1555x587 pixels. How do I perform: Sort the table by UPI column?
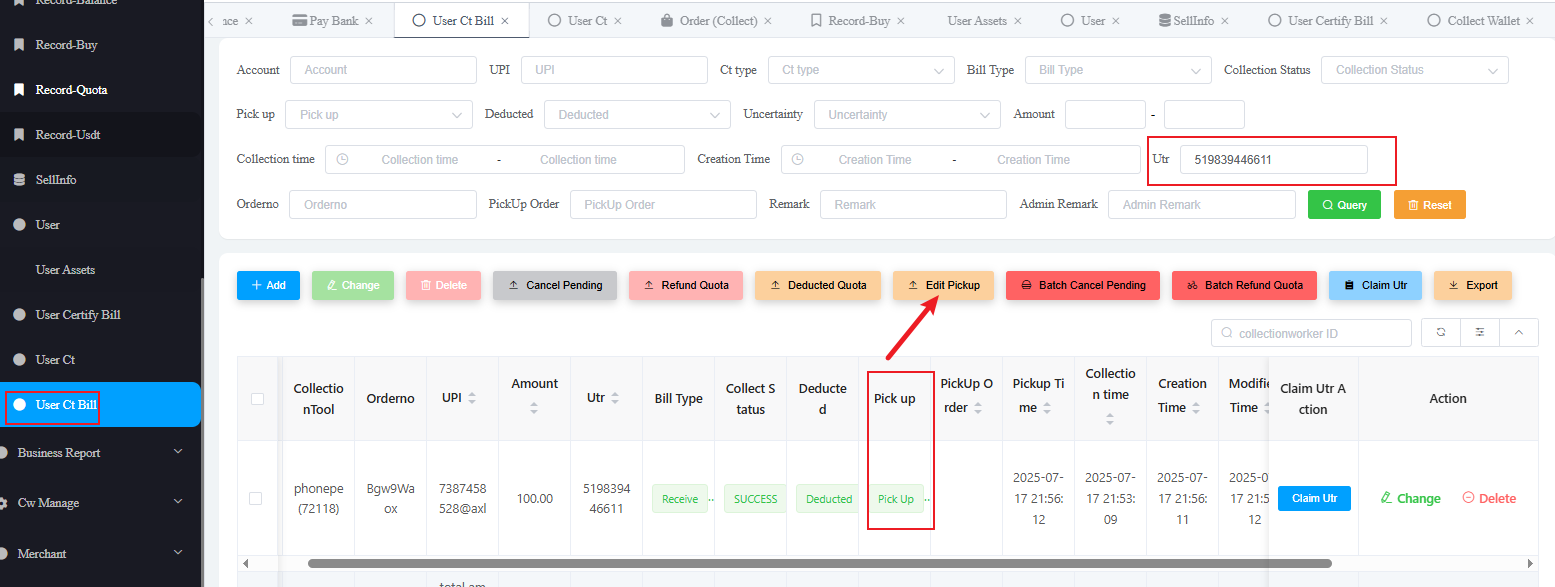point(472,398)
